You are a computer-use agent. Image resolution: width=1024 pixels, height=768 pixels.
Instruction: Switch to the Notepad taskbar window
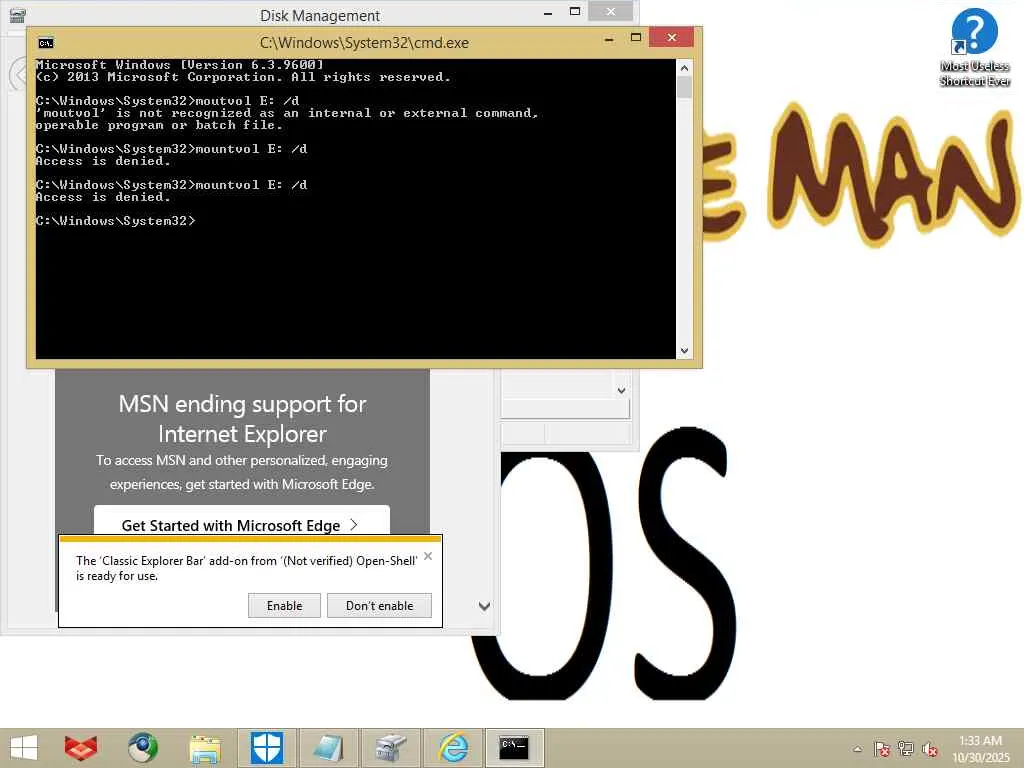pos(328,748)
